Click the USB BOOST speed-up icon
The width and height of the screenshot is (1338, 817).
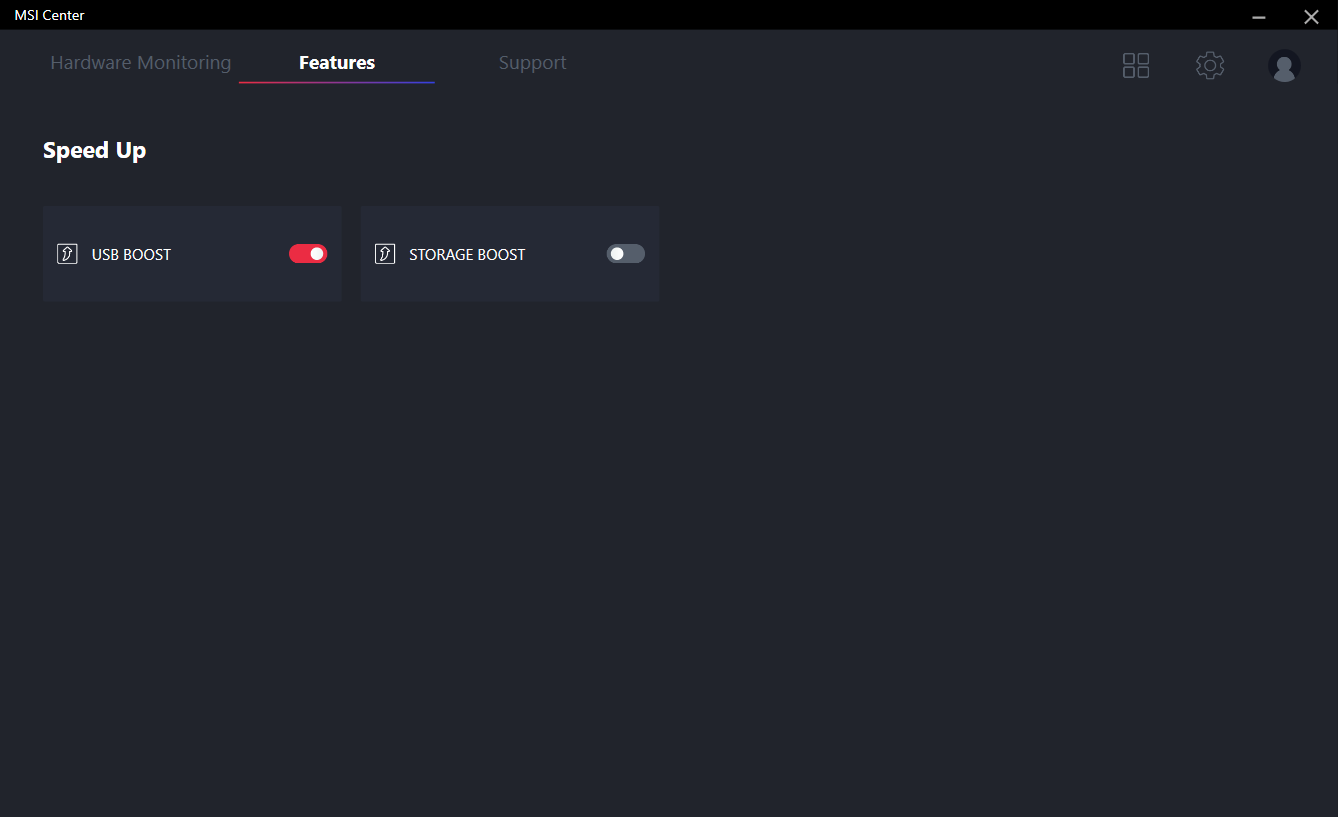(67, 254)
